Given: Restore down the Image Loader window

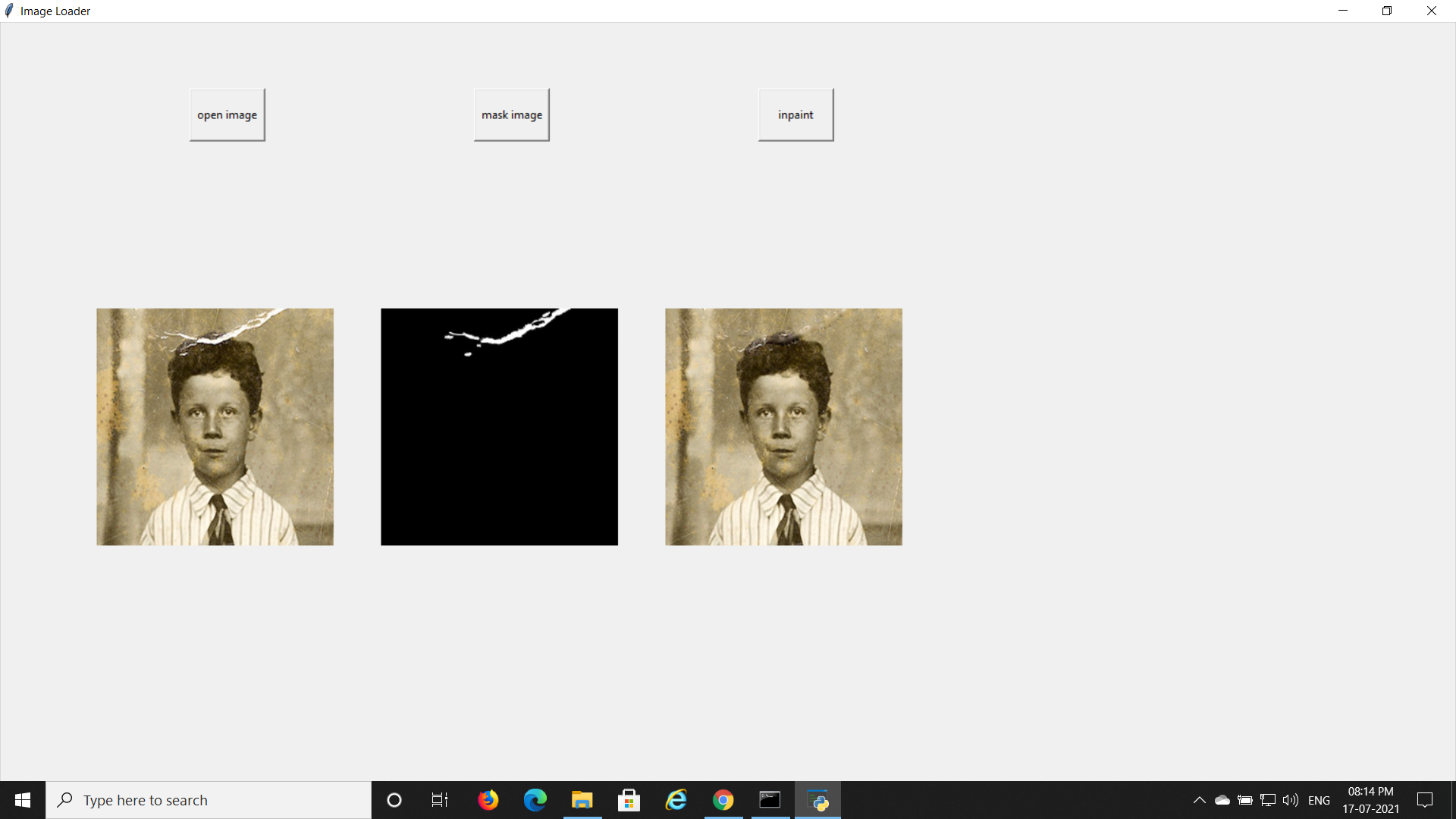Looking at the screenshot, I should point(1387,11).
